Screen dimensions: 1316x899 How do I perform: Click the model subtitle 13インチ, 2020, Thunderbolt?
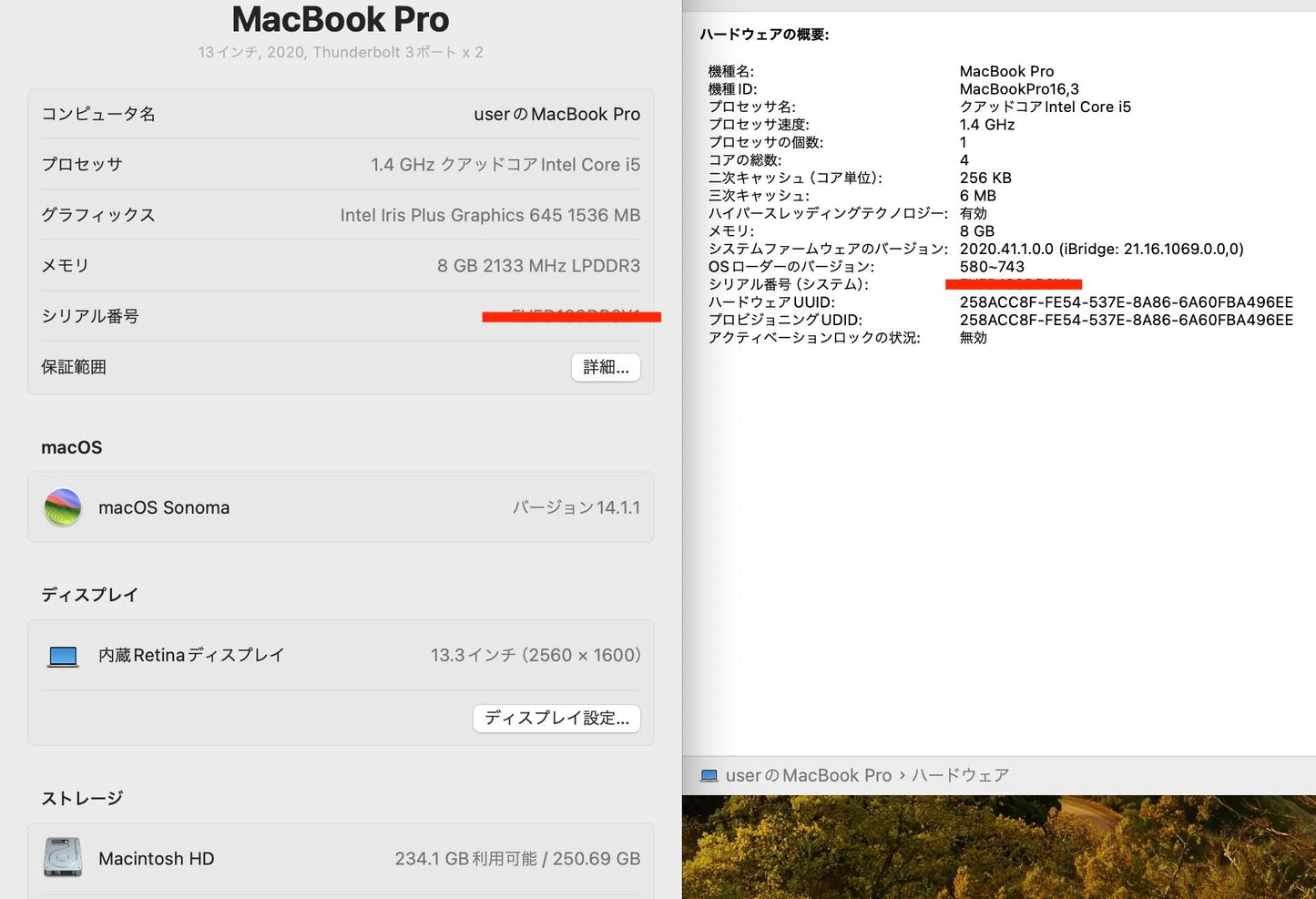click(x=341, y=52)
